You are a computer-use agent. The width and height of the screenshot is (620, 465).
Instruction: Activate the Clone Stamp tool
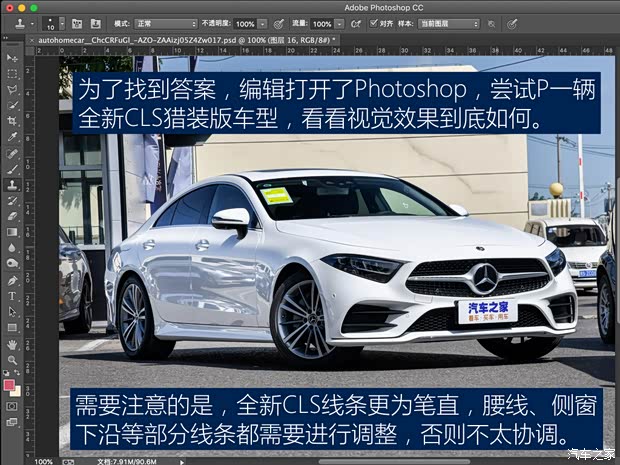(12, 184)
